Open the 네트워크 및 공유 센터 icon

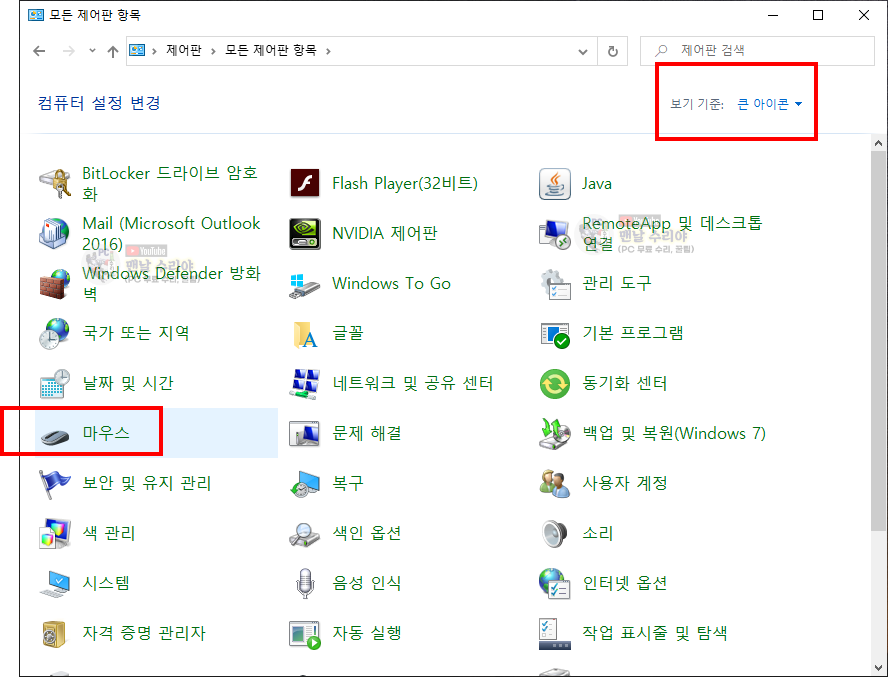tap(305, 383)
